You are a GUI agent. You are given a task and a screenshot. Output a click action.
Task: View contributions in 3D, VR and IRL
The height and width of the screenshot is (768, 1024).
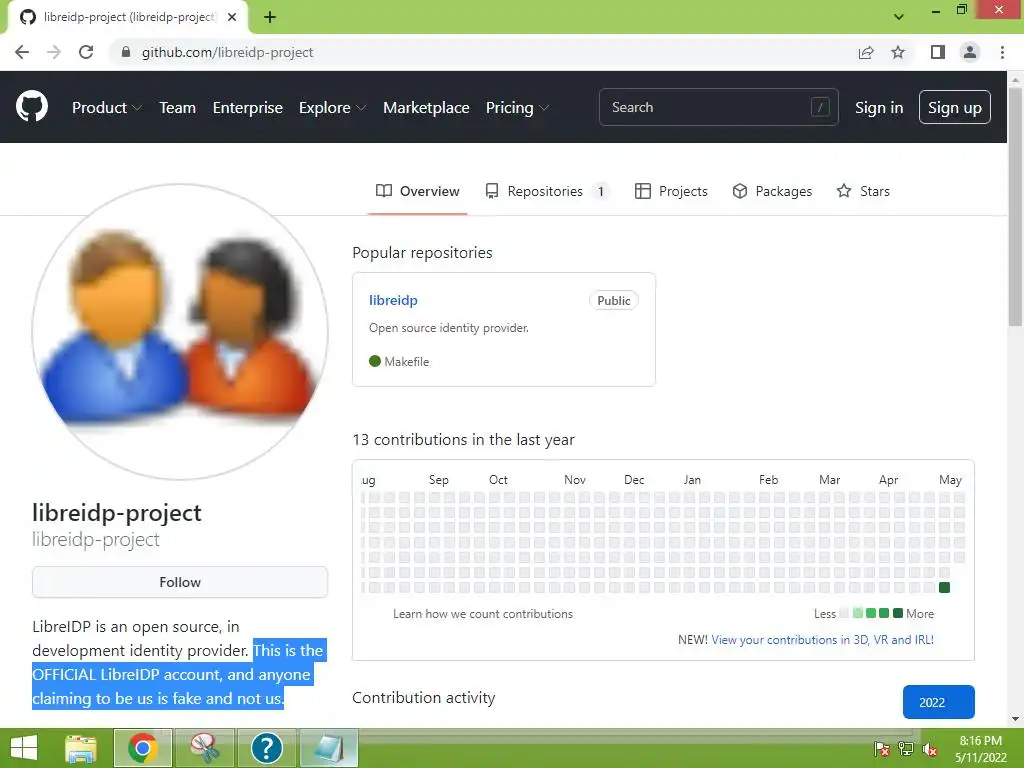[x=823, y=640]
